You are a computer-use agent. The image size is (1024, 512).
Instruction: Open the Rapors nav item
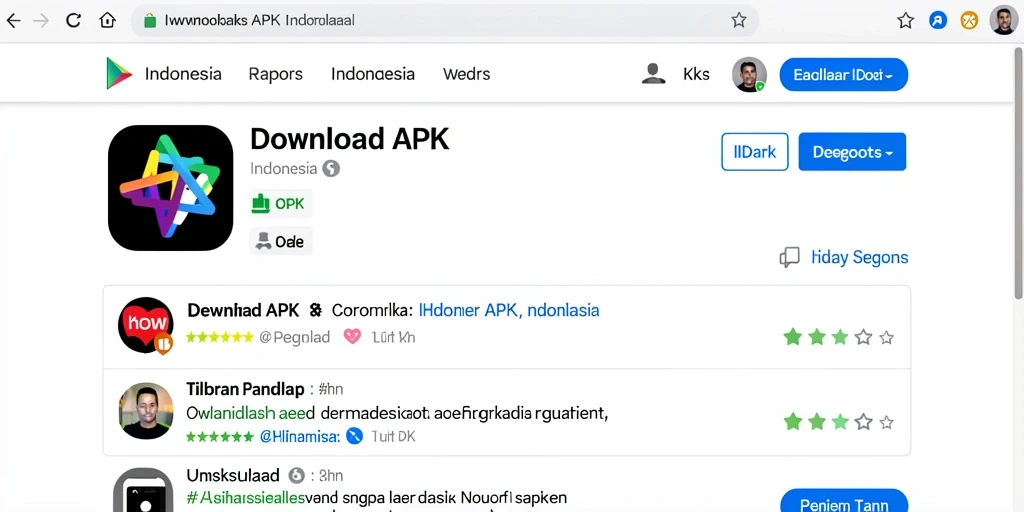(276, 74)
